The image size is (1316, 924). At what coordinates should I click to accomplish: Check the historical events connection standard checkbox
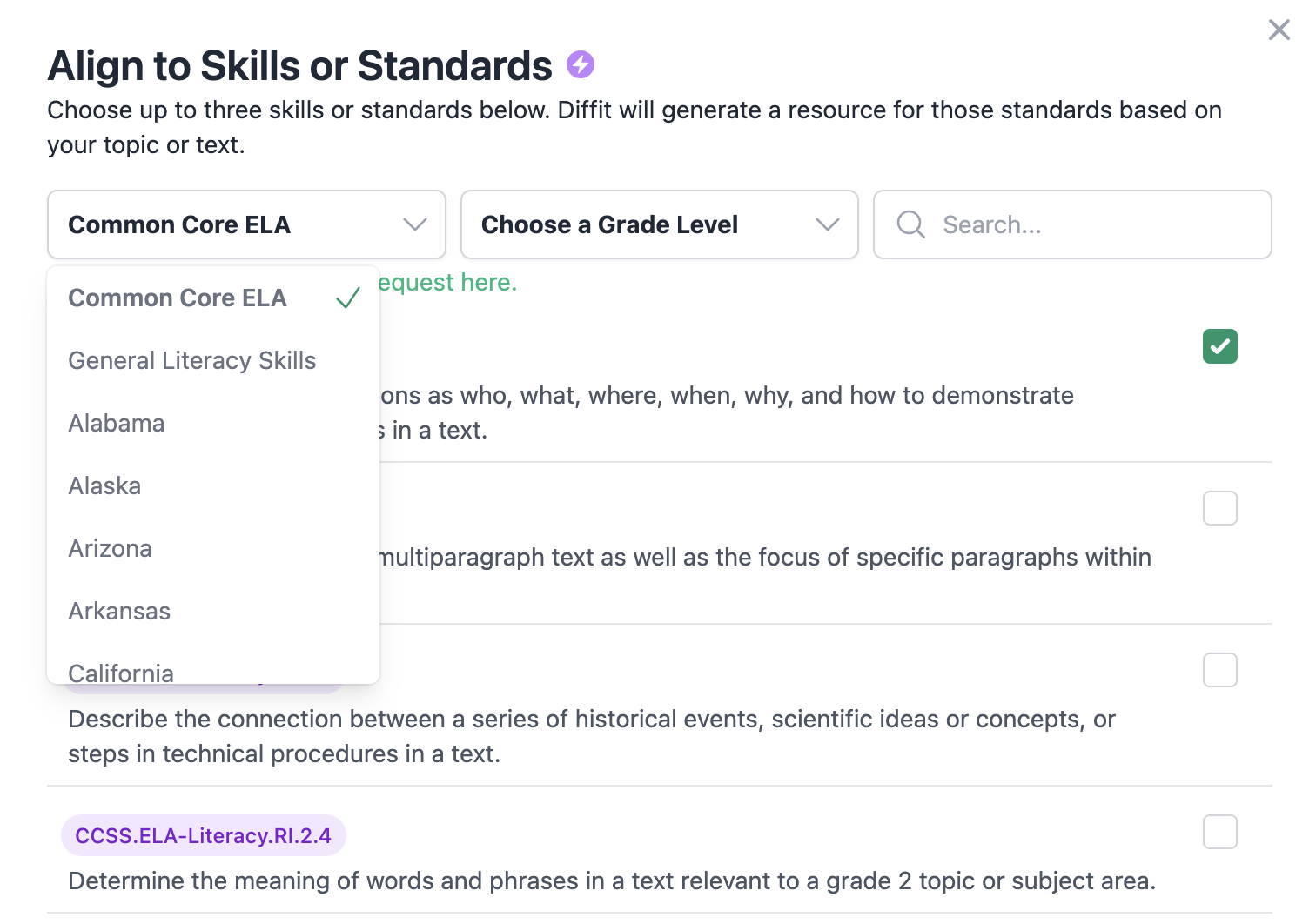(1219, 670)
